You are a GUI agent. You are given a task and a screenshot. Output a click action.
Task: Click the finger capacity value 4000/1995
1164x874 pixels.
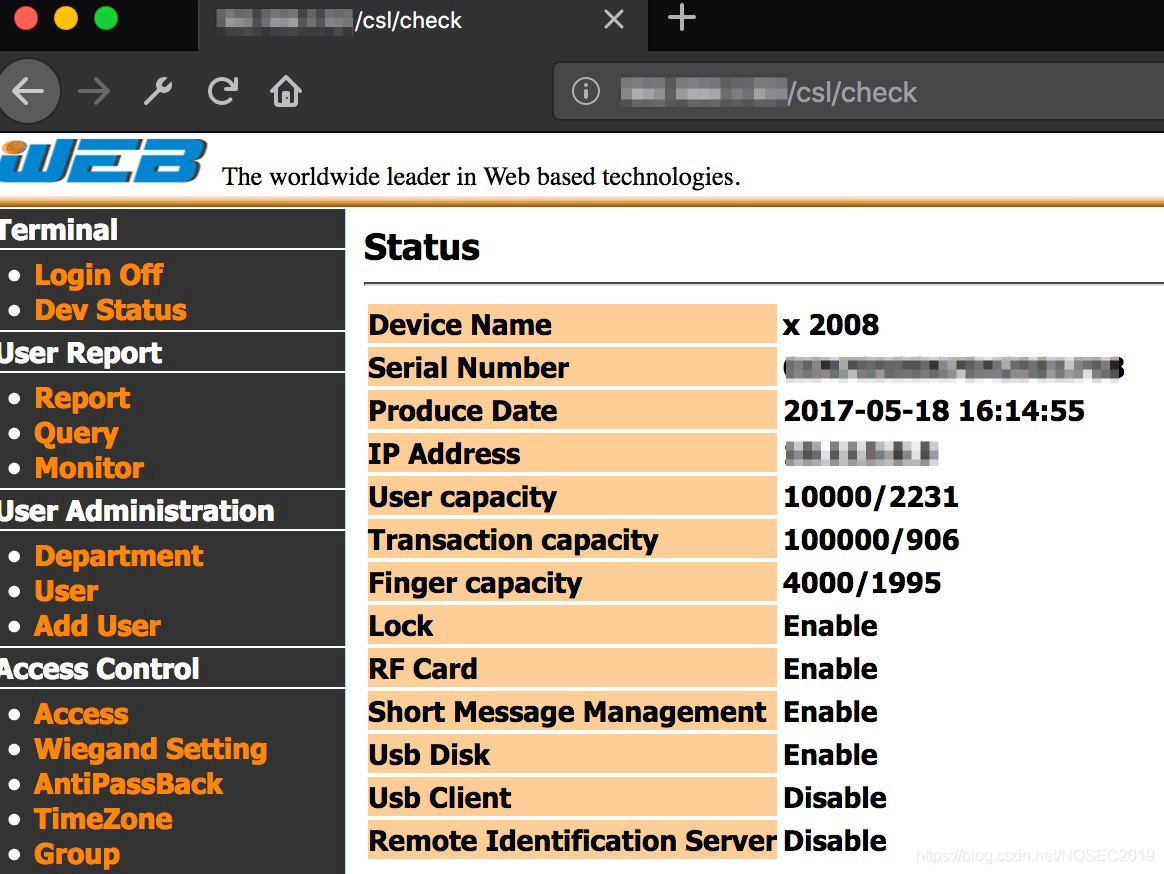862,583
